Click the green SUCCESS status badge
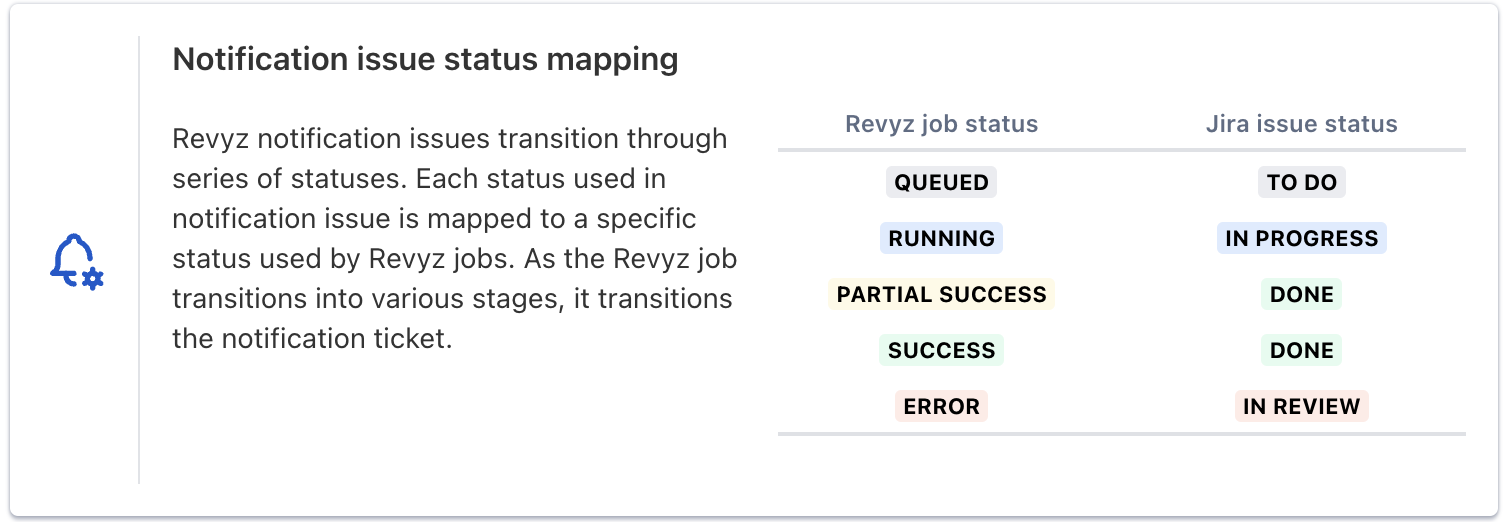1508x522 pixels. coord(941,350)
